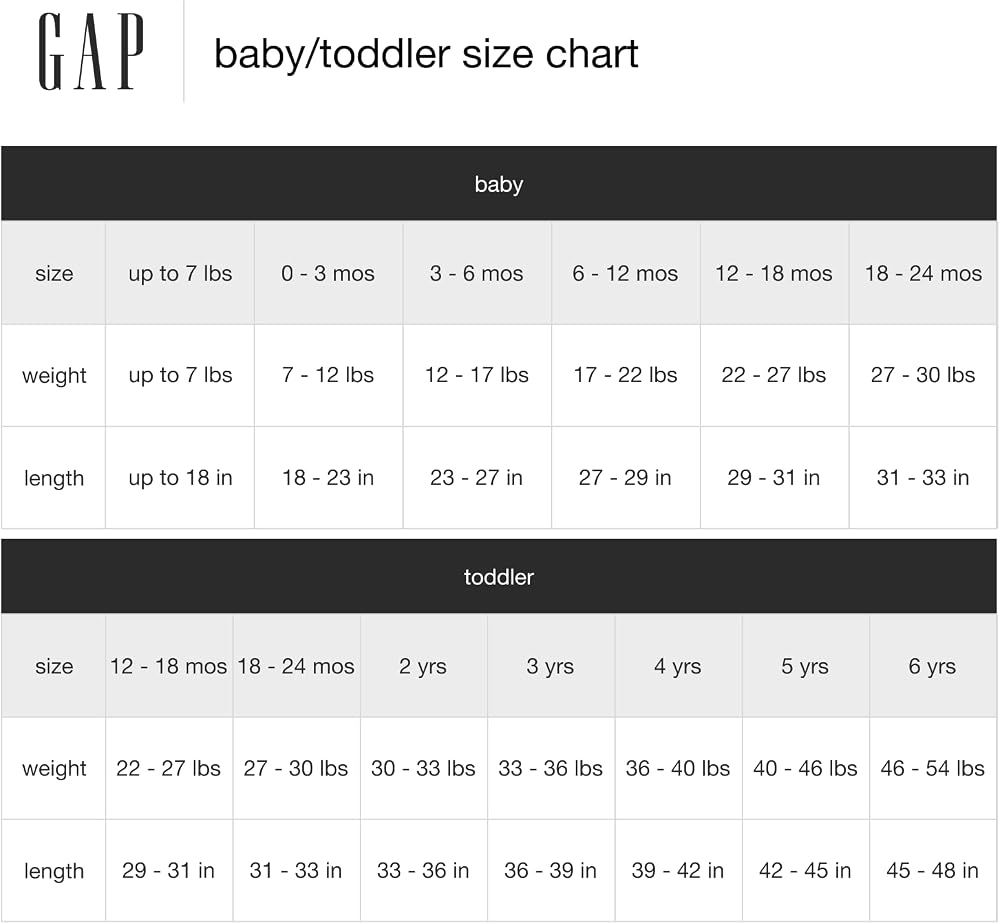The image size is (1000, 924).
Task: Select the toddler section header
Action: (499, 576)
